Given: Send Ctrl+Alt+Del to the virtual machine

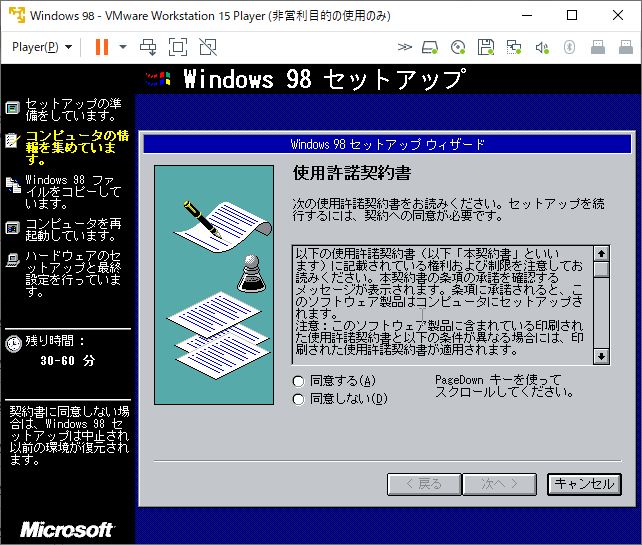Looking at the screenshot, I should [x=148, y=47].
